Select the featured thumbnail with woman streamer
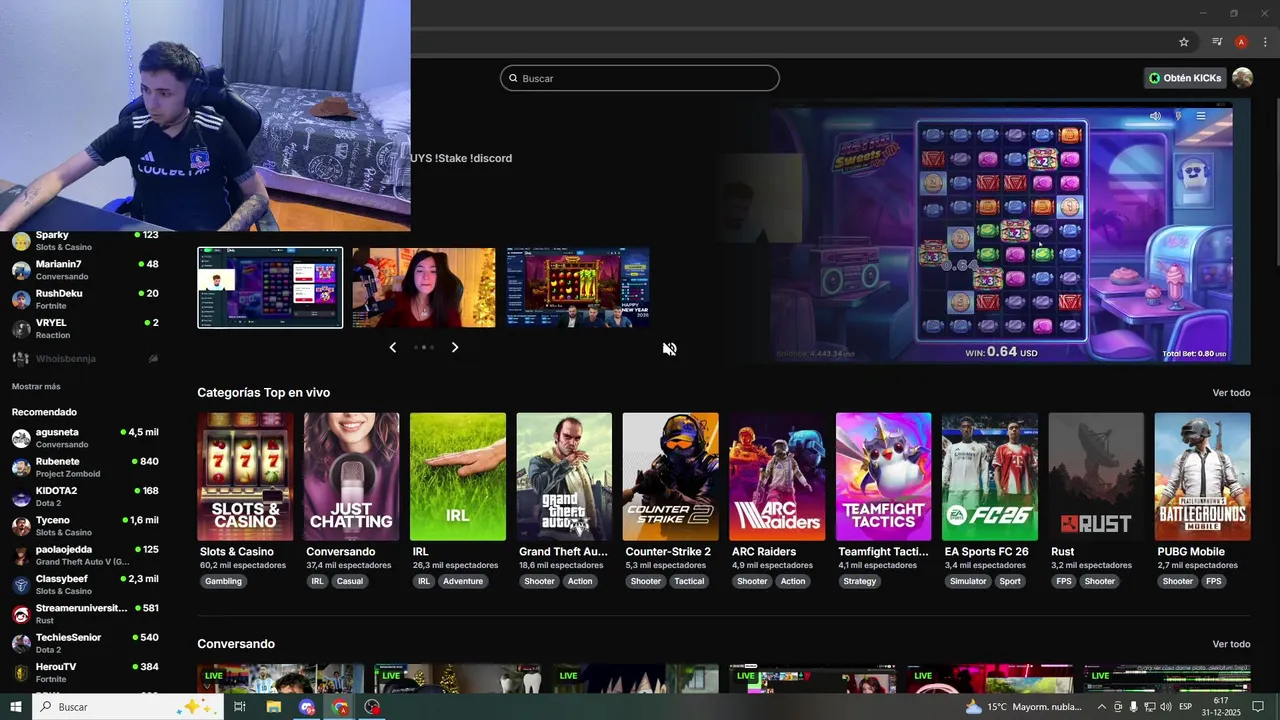Image resolution: width=1280 pixels, height=720 pixels. click(424, 288)
